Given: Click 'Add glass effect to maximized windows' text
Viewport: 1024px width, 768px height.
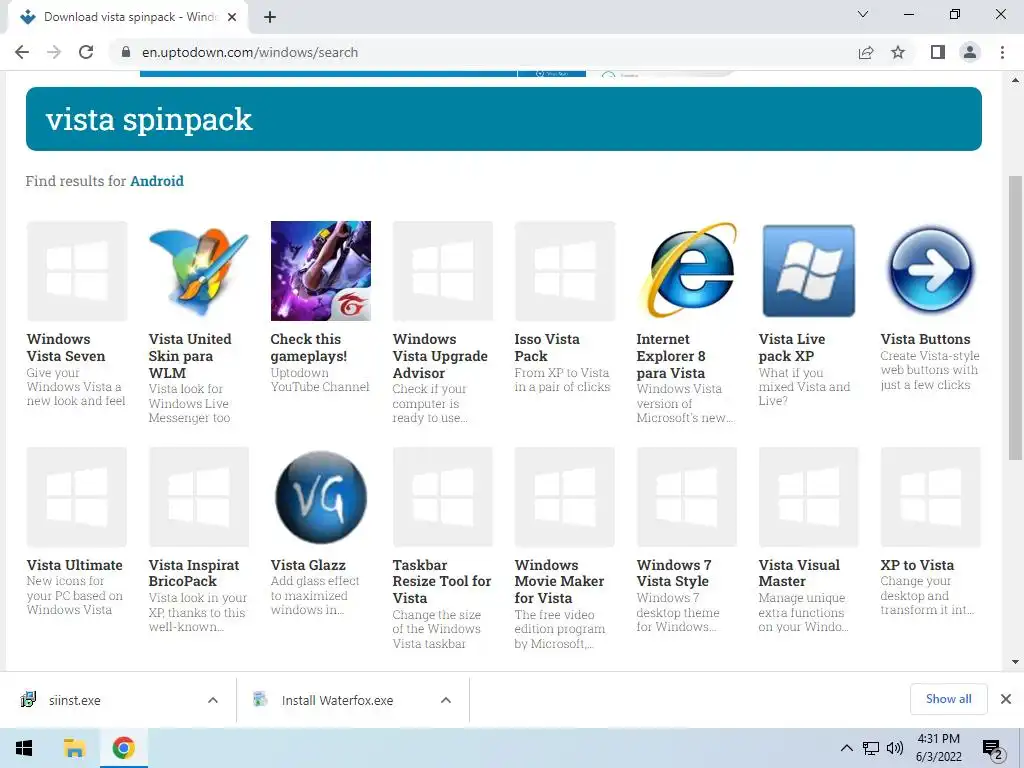Looking at the screenshot, I should point(315,595).
